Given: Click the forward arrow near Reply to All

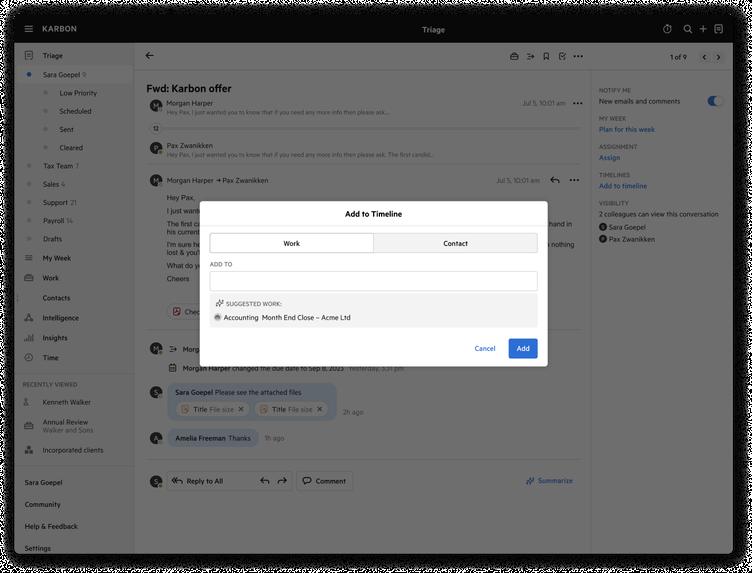Looking at the screenshot, I should click(282, 480).
